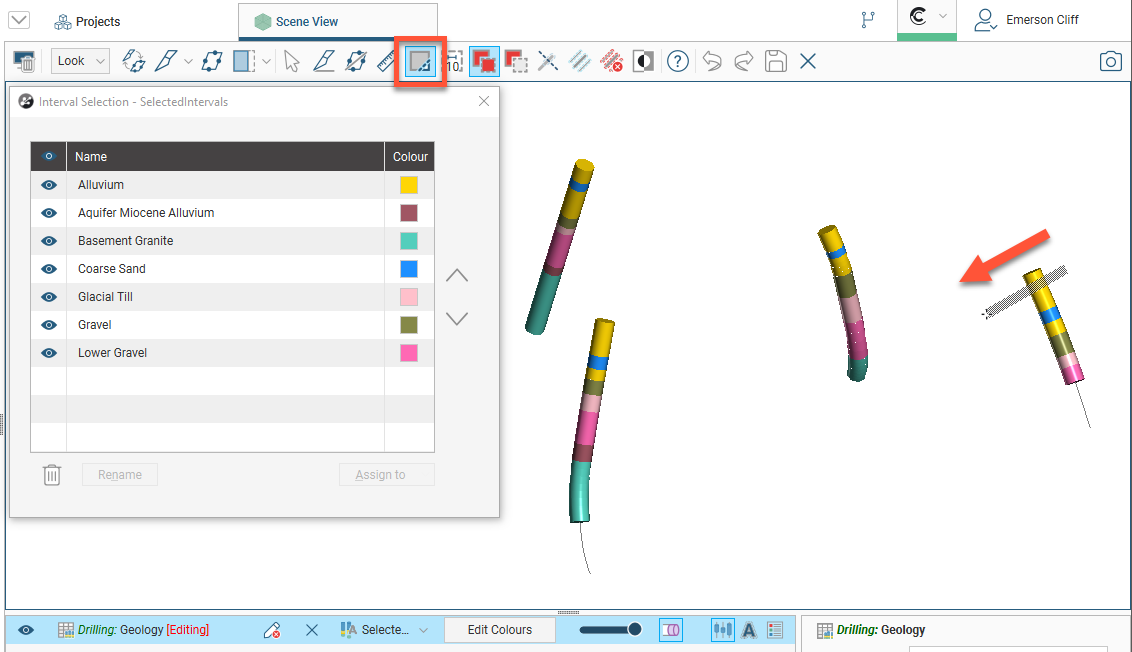This screenshot has height=652, width=1132.
Task: Delete selected interval with trash icon
Action: [52, 475]
